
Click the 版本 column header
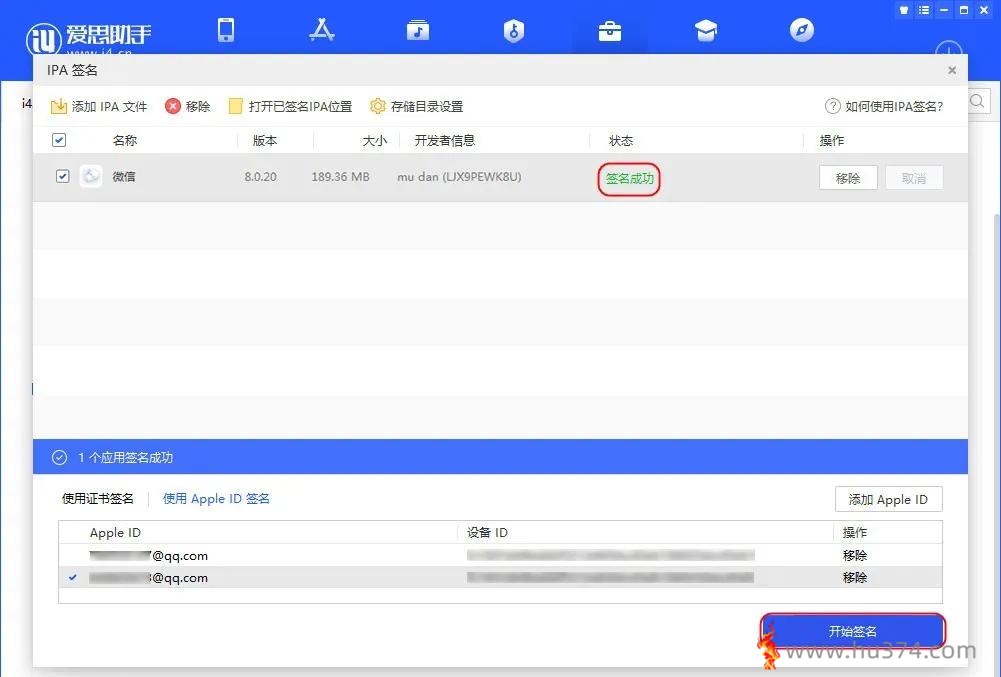point(265,141)
